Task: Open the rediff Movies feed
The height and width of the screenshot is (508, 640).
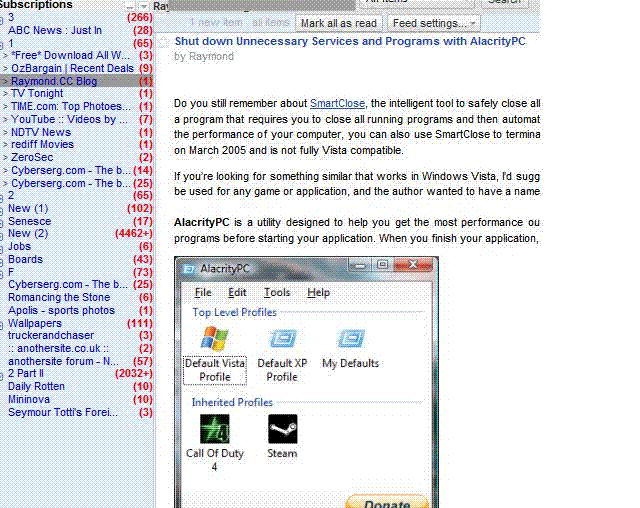Action: pyautogui.click(x=42, y=144)
